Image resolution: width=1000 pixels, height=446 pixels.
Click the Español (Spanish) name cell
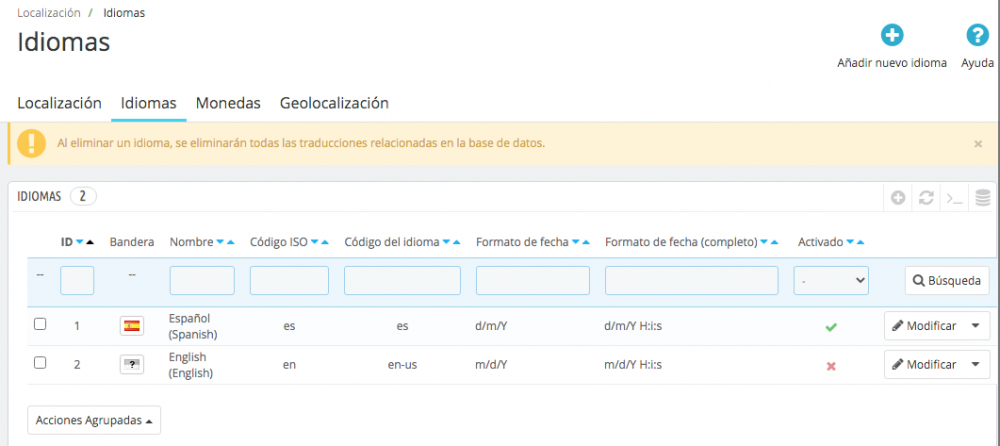[193, 326]
